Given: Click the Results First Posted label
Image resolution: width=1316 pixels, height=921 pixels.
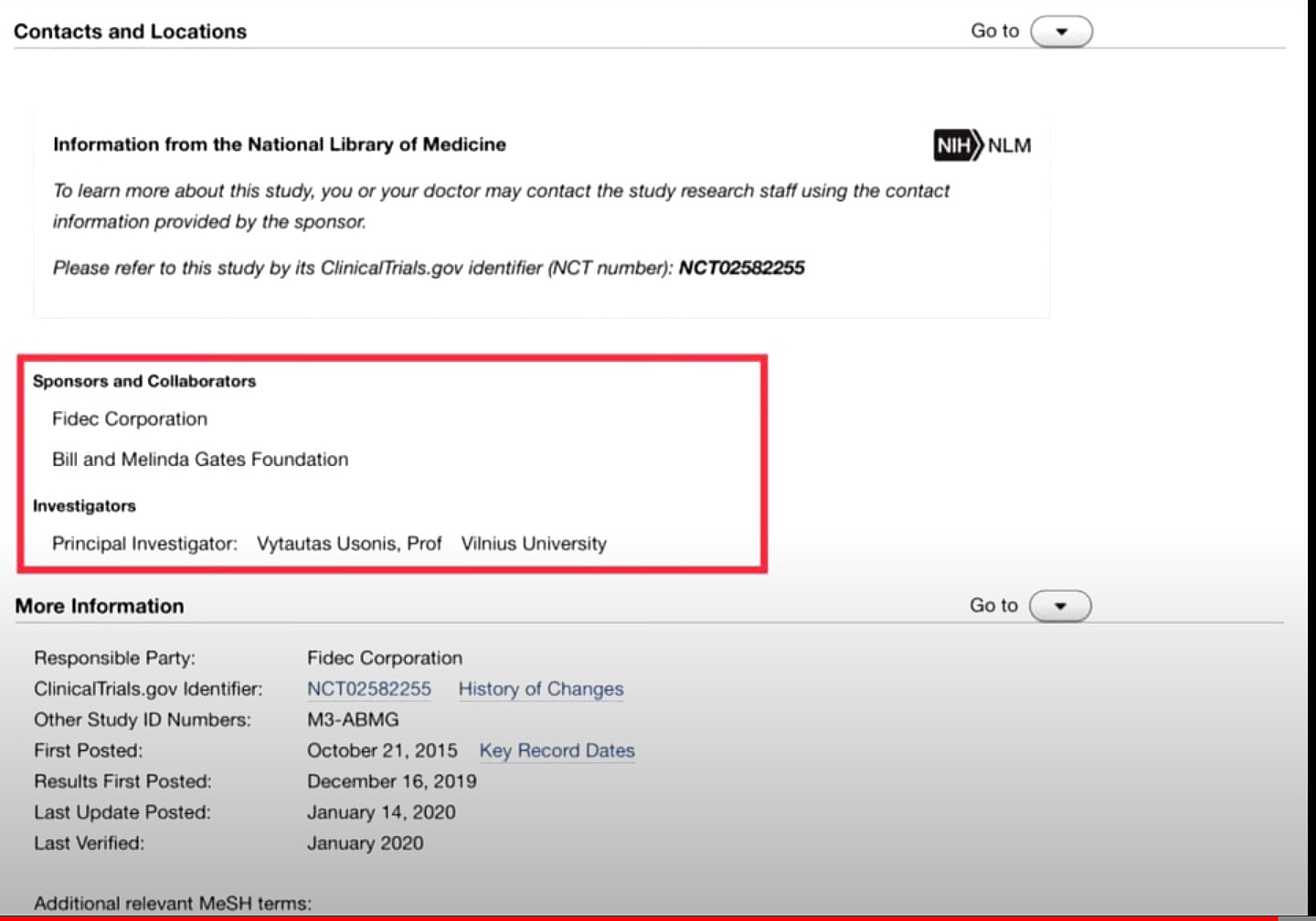Looking at the screenshot, I should pyautogui.click(x=122, y=781).
